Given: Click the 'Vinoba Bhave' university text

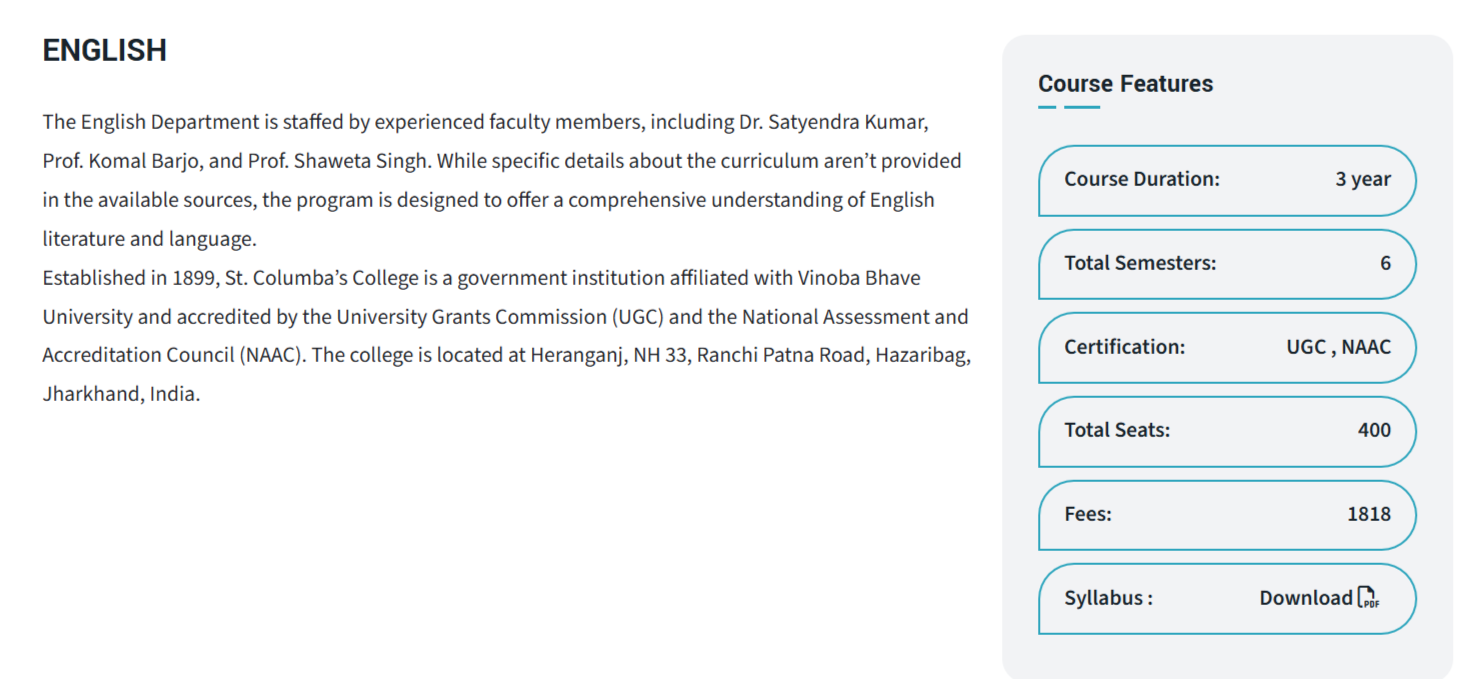Looking at the screenshot, I should click(858, 278).
